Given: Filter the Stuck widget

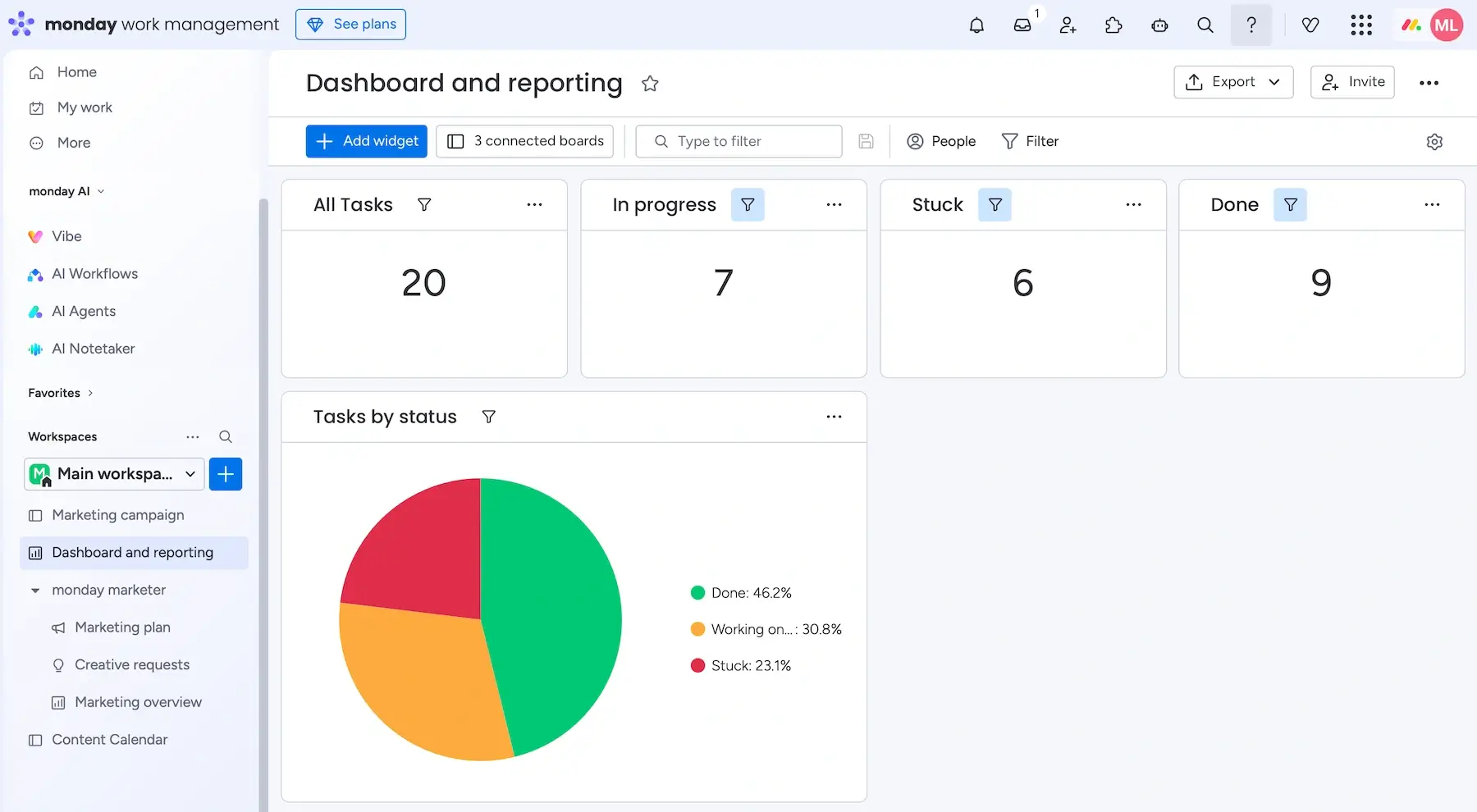Looking at the screenshot, I should tap(995, 204).
